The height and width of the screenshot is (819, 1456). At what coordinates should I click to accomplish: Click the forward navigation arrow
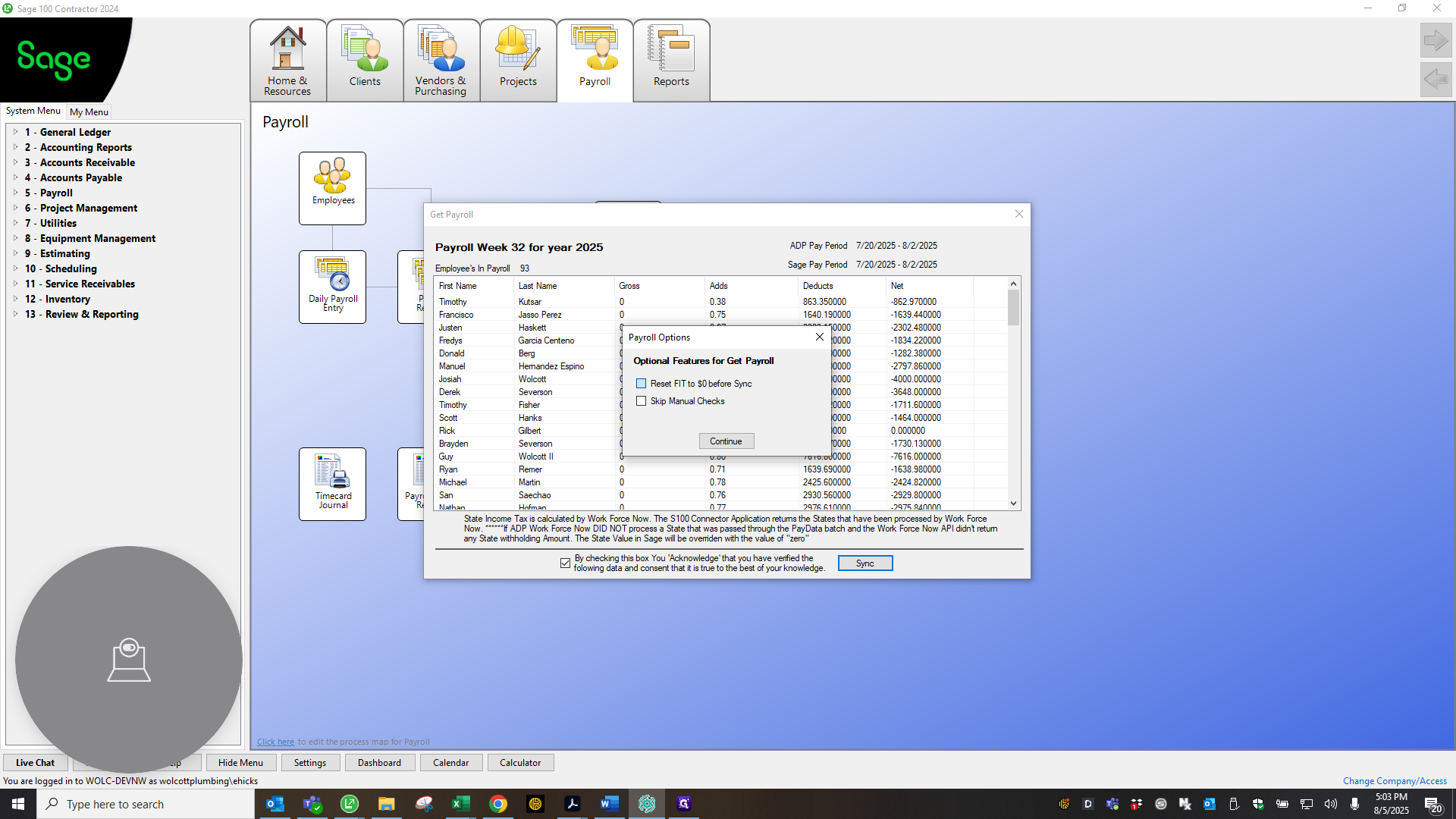(x=1436, y=40)
